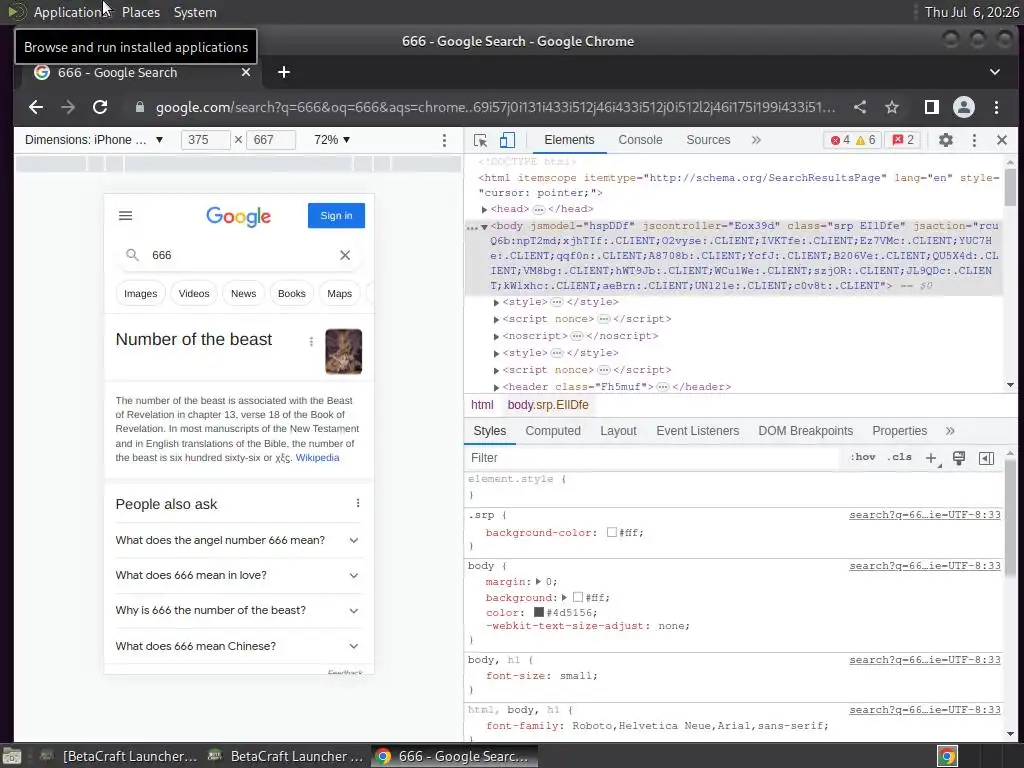
Task: Click the body background #fff swatch
Action: 578,597
